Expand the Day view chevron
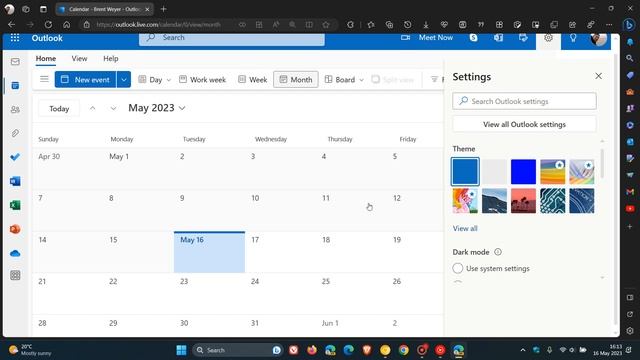The height and width of the screenshot is (360, 640). pos(169,80)
